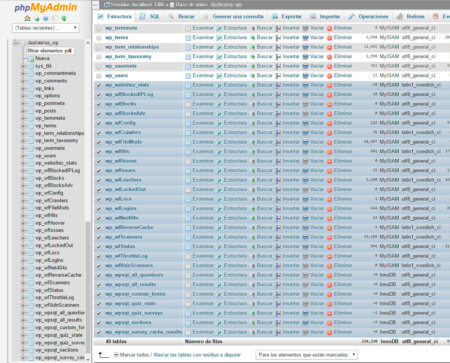Expand wp_wfConfig node in sidebar tree
Viewport: 450px width, 363px height.
[x=23, y=193]
